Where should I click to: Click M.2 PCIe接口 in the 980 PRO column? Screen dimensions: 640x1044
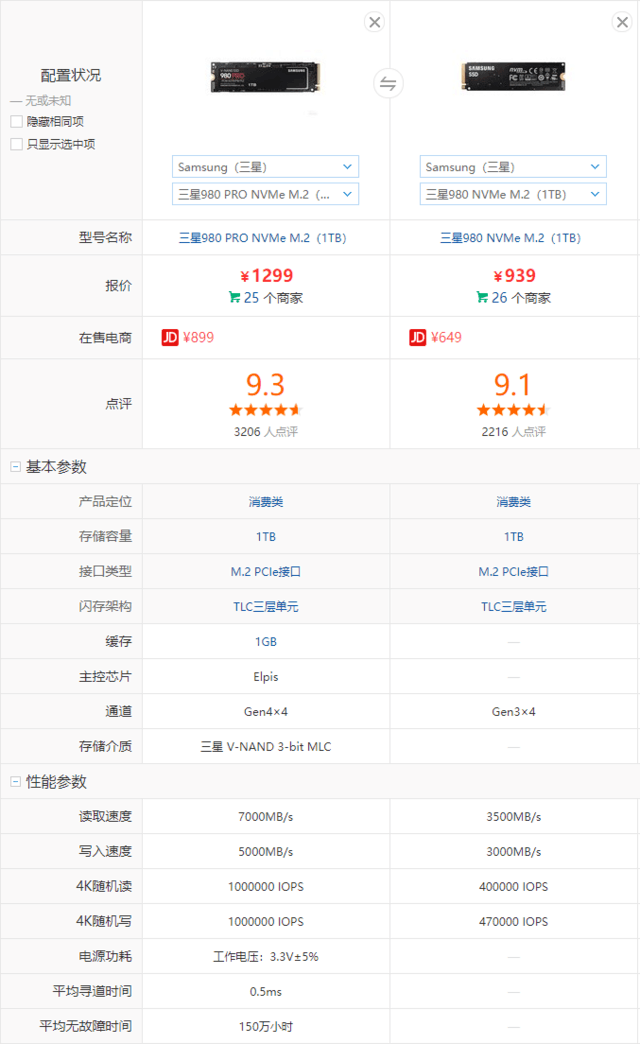[266, 572]
